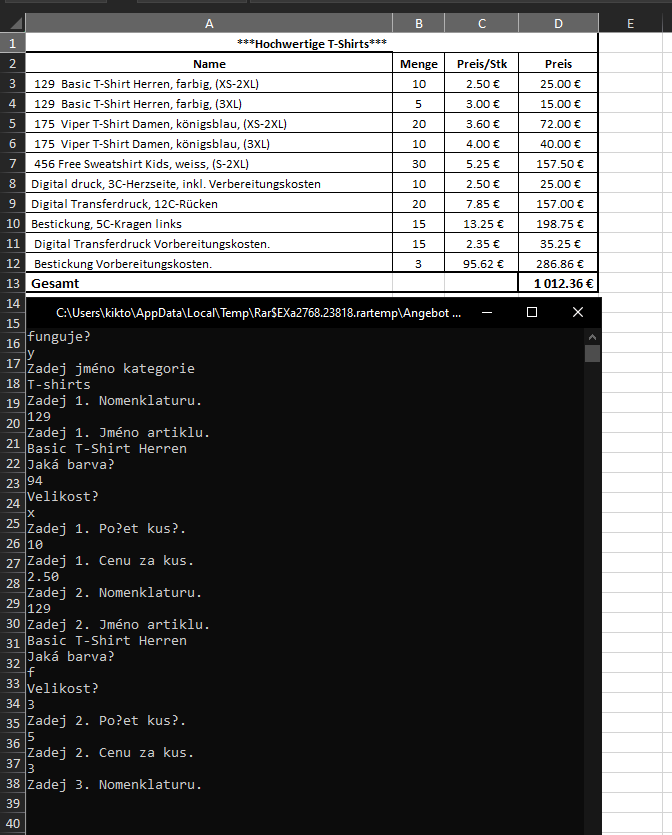
Task: Click cell '175 Viper T-Shirt Damen, königsblau, (3XL)'
Action: click(x=209, y=143)
